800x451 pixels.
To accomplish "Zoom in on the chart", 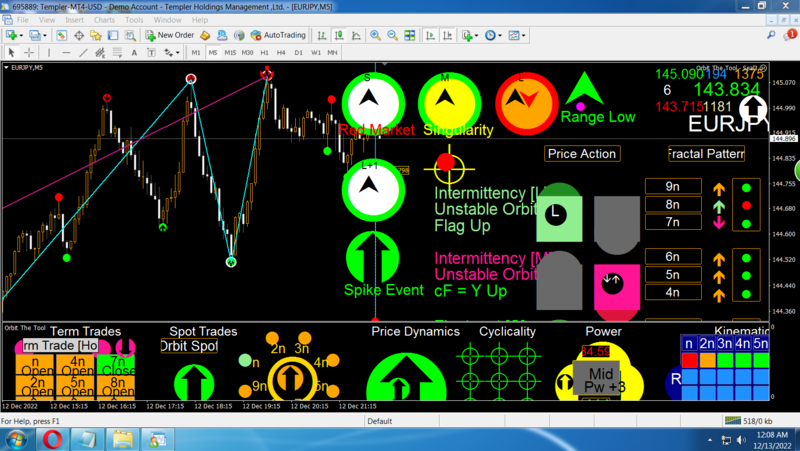I will (x=375, y=35).
